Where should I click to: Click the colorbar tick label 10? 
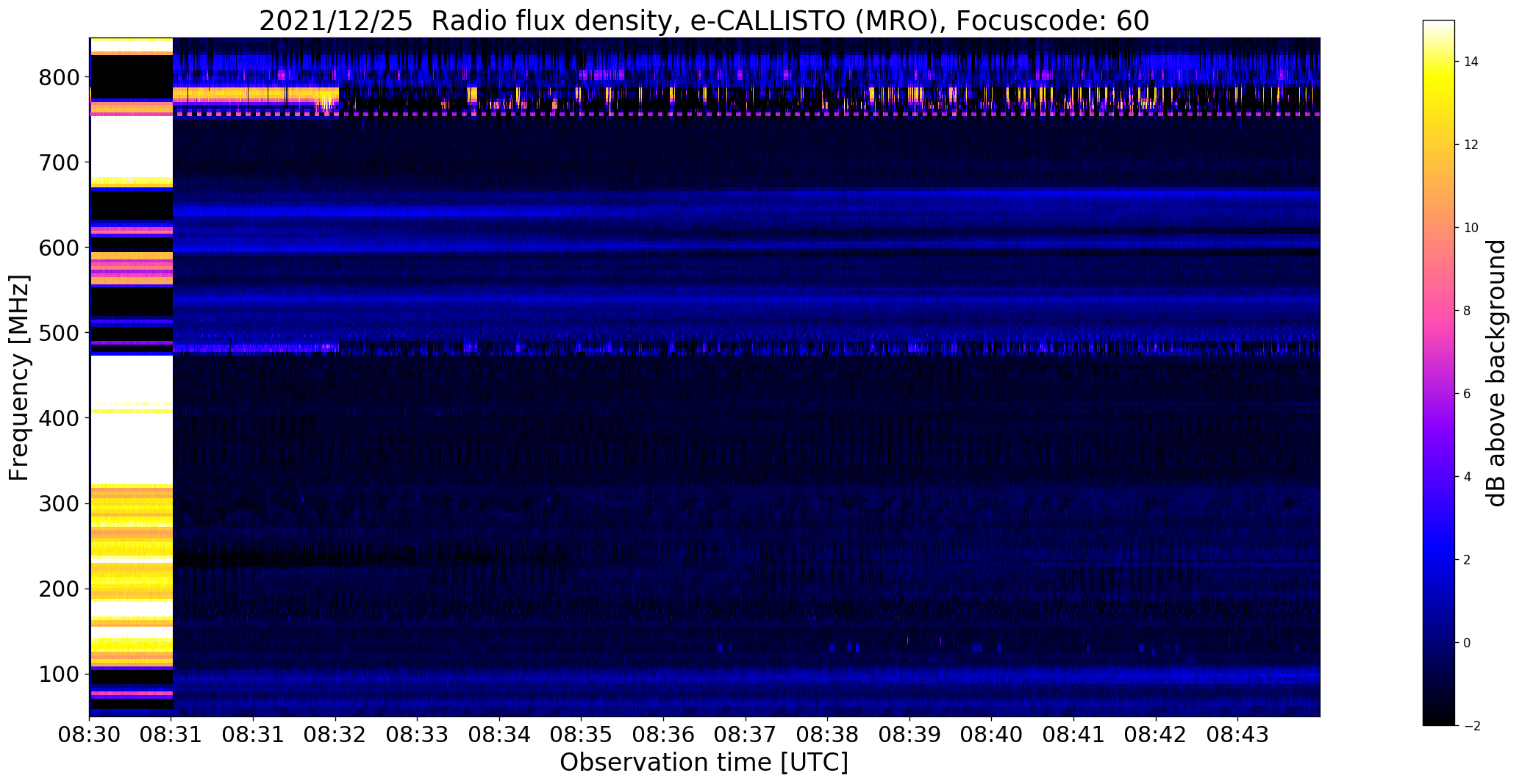1470,228
